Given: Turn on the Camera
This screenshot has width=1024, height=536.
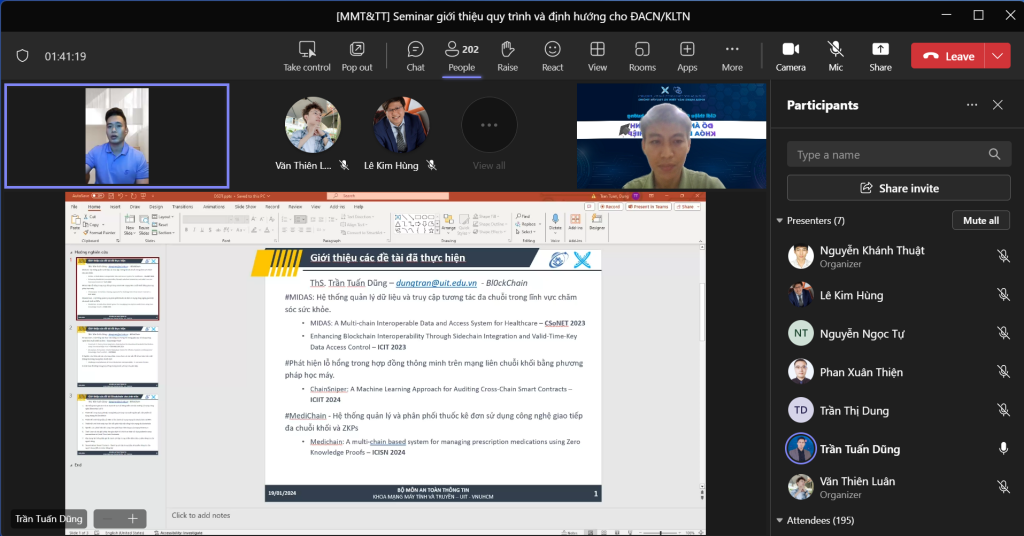Looking at the screenshot, I should [790, 56].
